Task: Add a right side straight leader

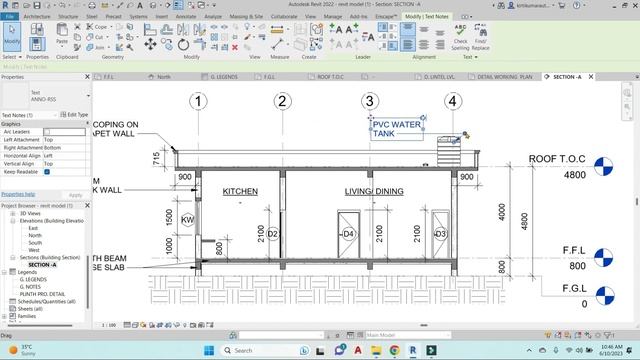Action: pyautogui.click(x=352, y=29)
